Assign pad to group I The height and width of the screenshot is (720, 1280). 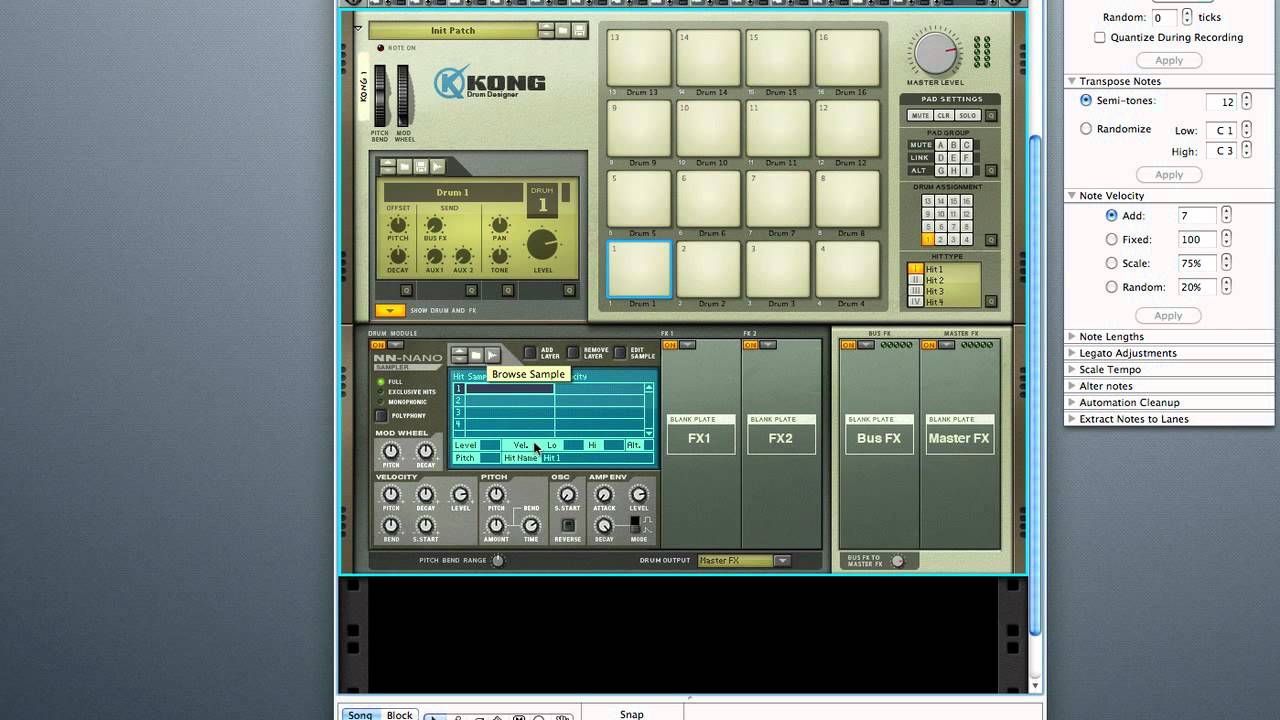966,171
